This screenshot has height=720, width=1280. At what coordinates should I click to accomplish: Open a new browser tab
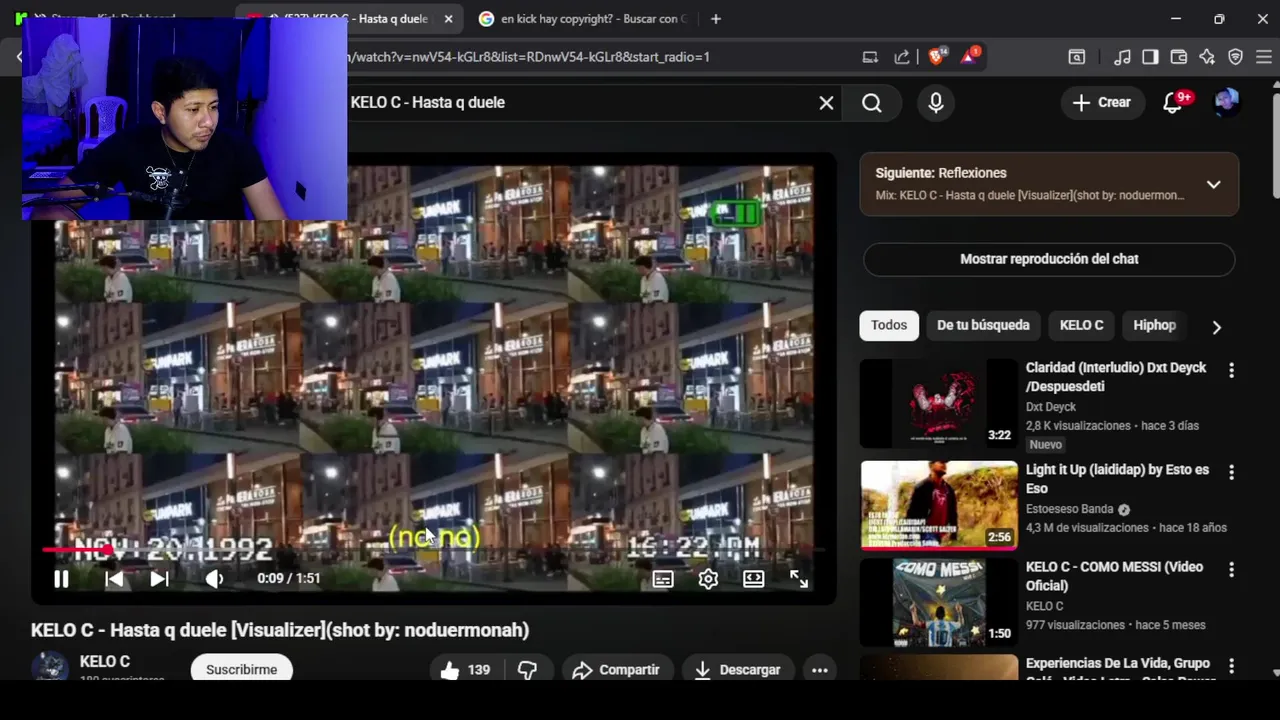coord(715,19)
